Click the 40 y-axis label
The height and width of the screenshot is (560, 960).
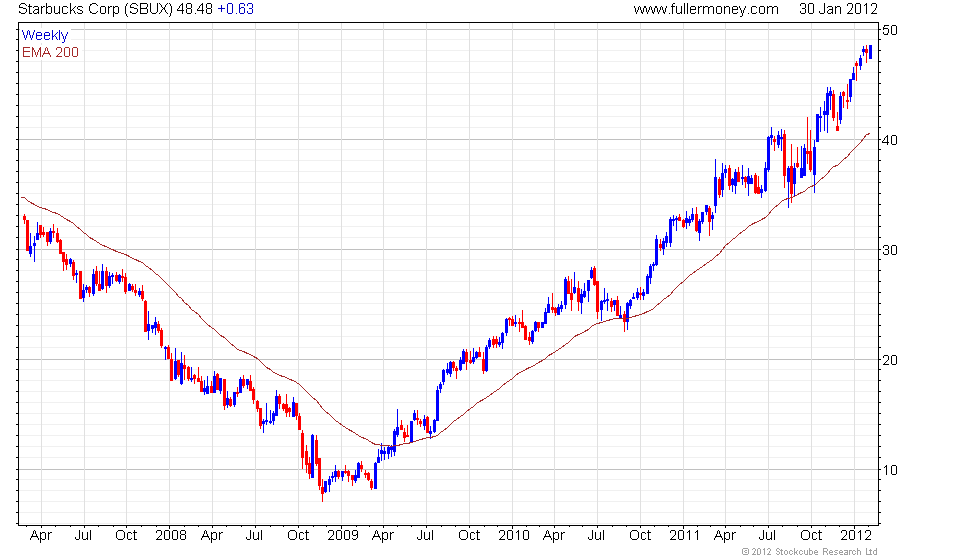890,140
